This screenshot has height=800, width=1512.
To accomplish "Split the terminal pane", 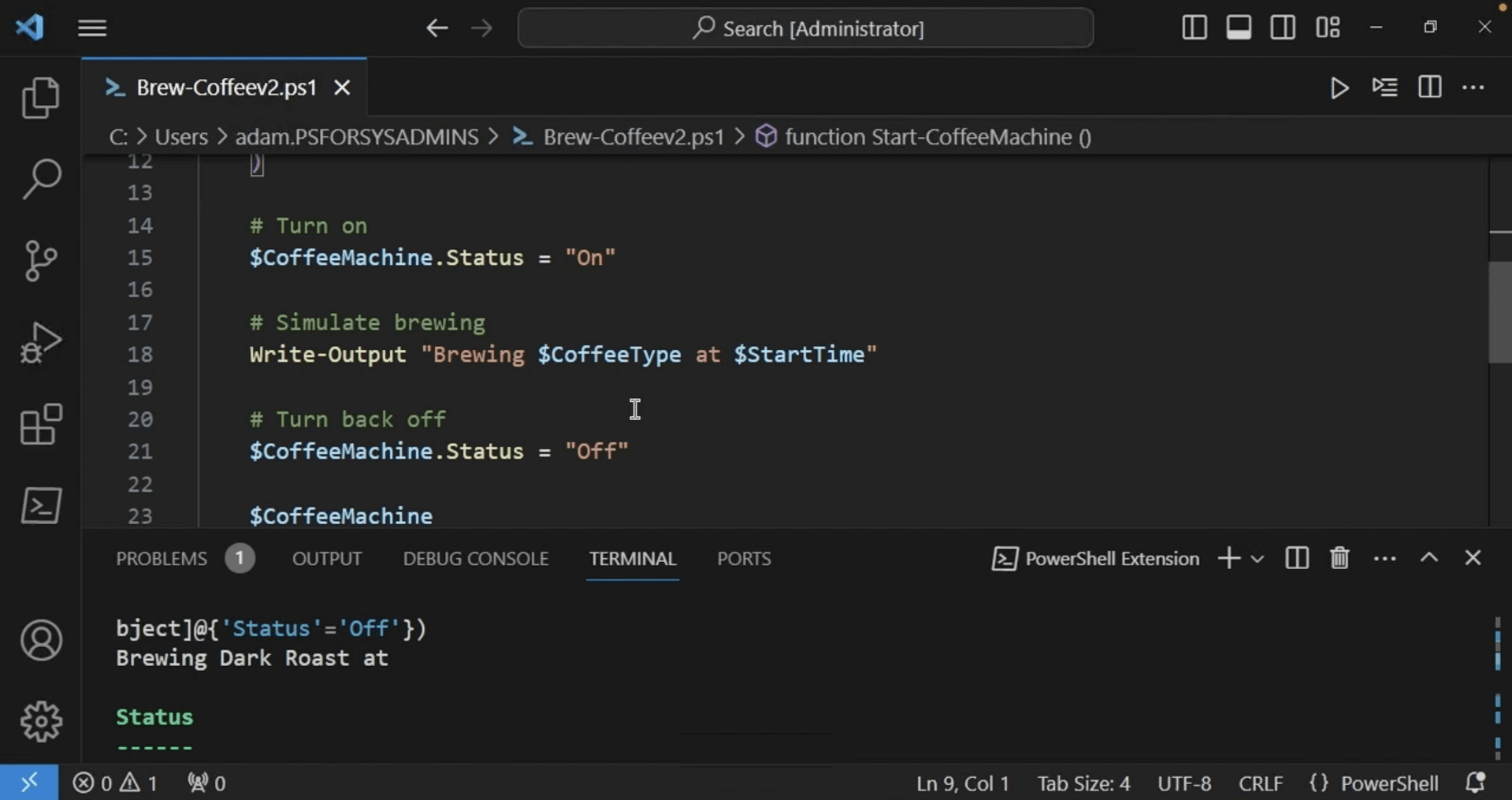I will 1296,558.
